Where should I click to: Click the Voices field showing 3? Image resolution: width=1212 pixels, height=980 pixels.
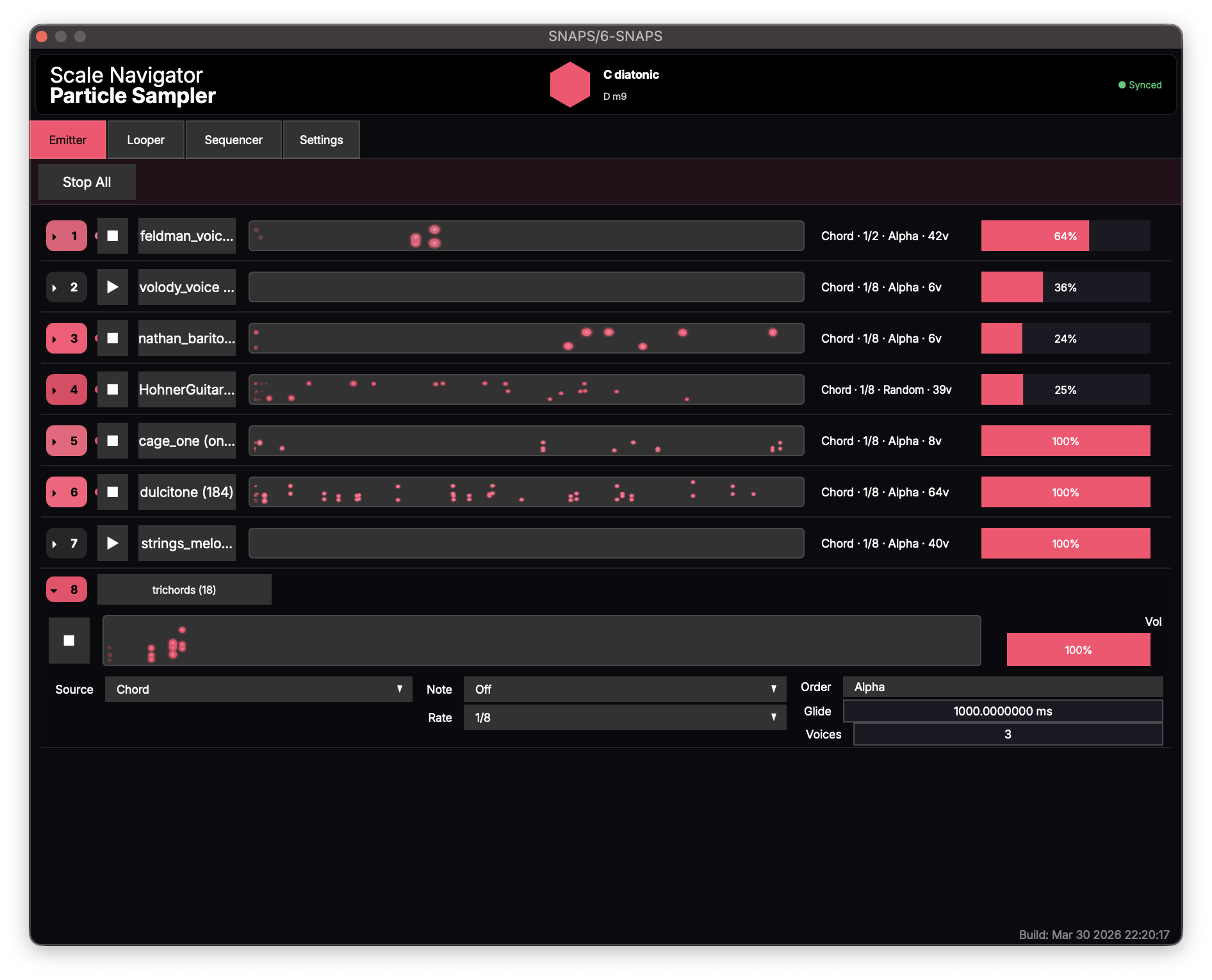pyautogui.click(x=1008, y=734)
